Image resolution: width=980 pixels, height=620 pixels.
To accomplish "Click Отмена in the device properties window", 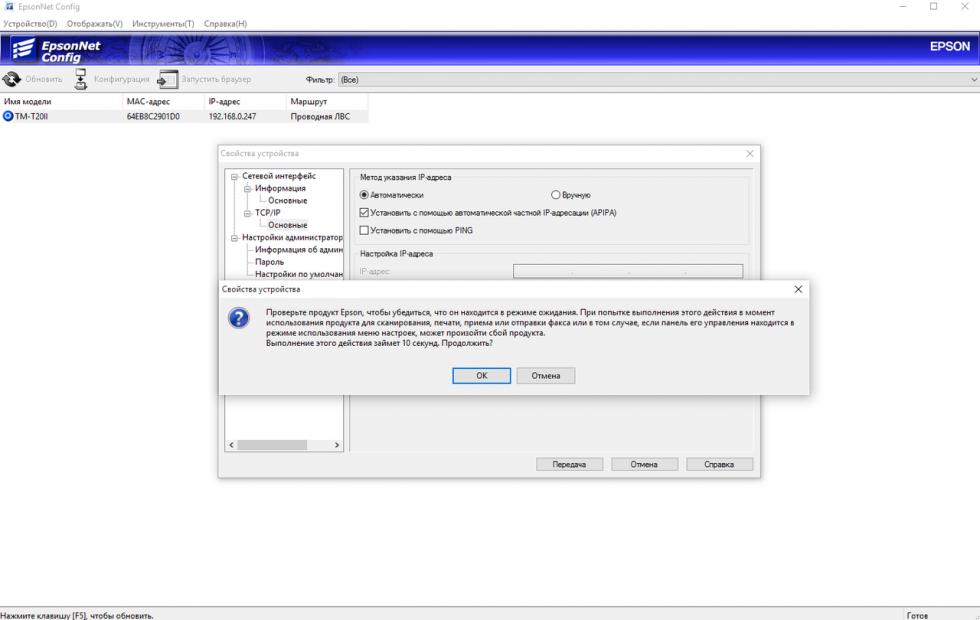I will coord(644,464).
